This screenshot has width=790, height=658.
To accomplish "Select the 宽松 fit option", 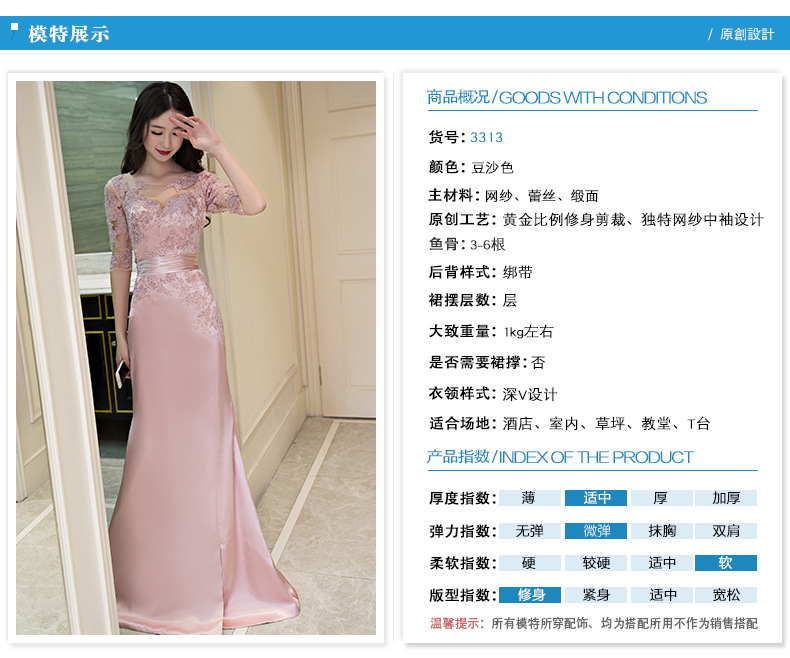I will click(726, 595).
